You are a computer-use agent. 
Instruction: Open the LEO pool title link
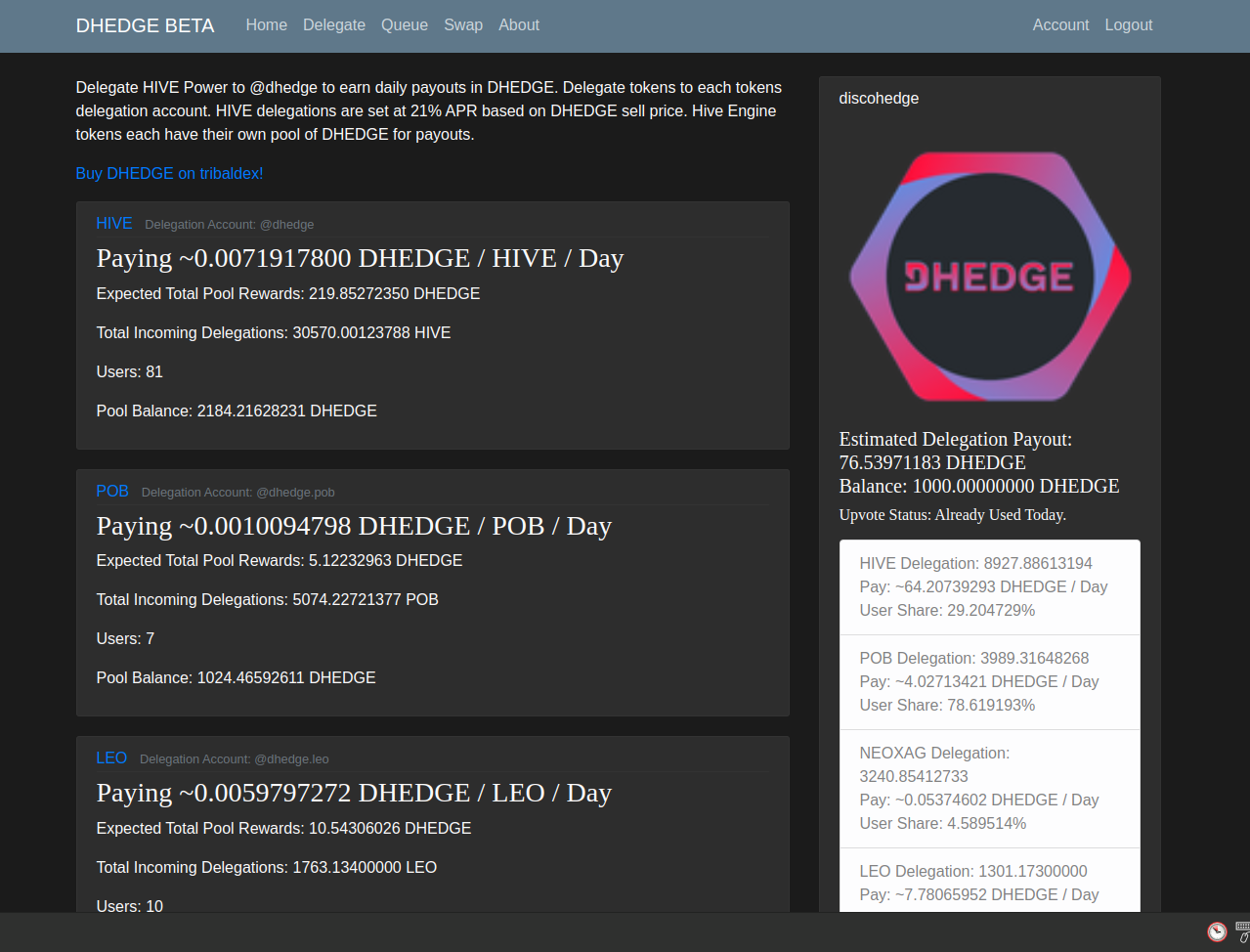click(x=111, y=758)
